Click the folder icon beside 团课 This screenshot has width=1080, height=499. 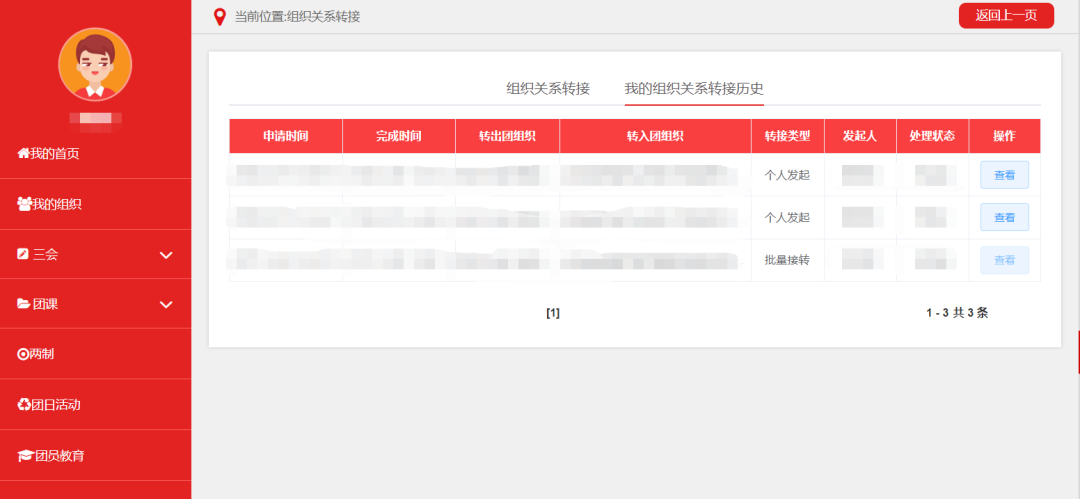[24, 304]
